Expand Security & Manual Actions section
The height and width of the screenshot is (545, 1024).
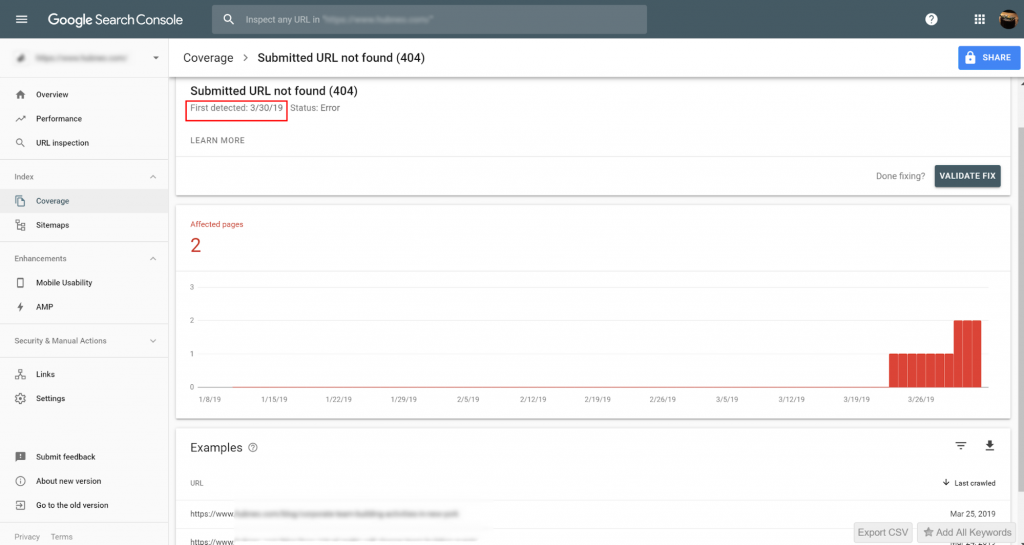click(x=153, y=341)
